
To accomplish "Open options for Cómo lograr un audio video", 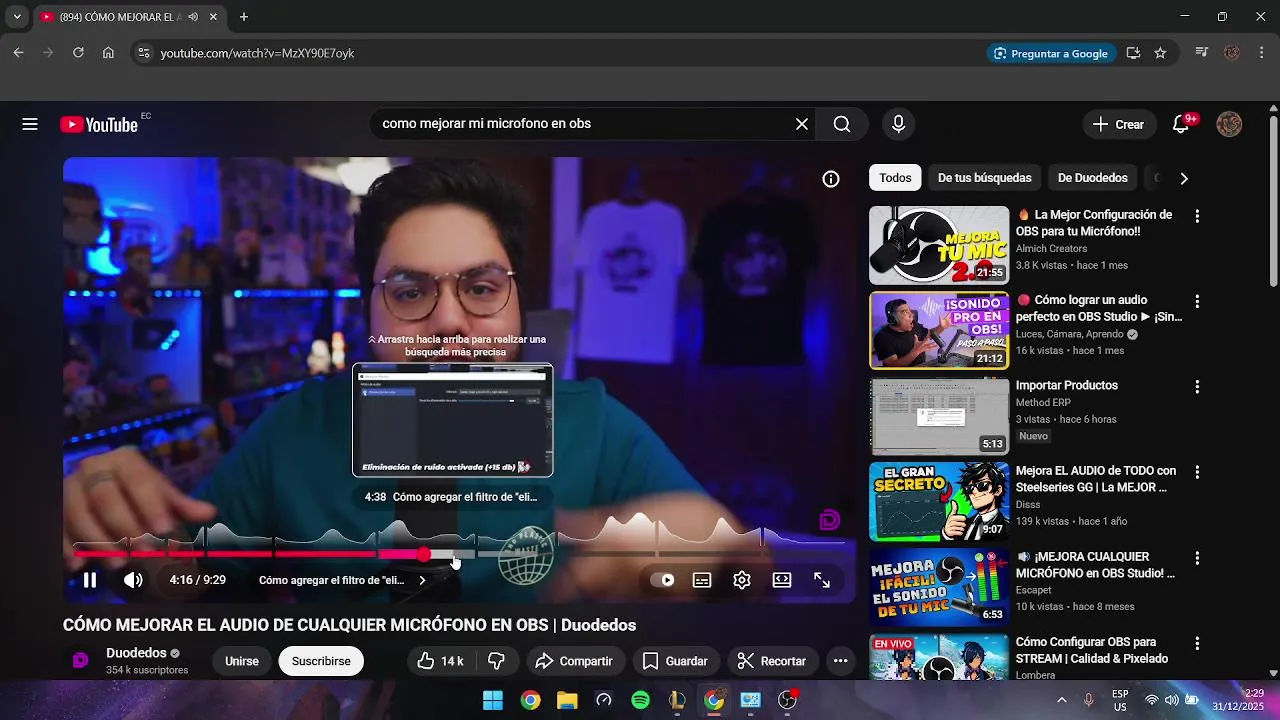I will (1197, 301).
